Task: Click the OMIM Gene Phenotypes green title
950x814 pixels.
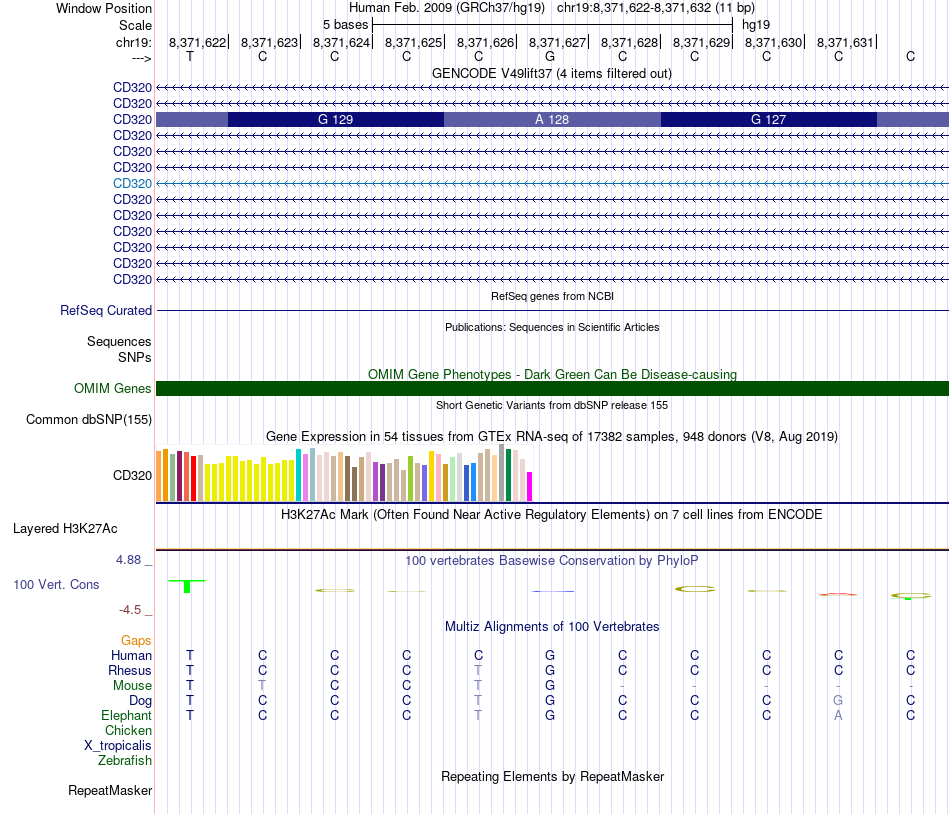Action: coord(552,374)
